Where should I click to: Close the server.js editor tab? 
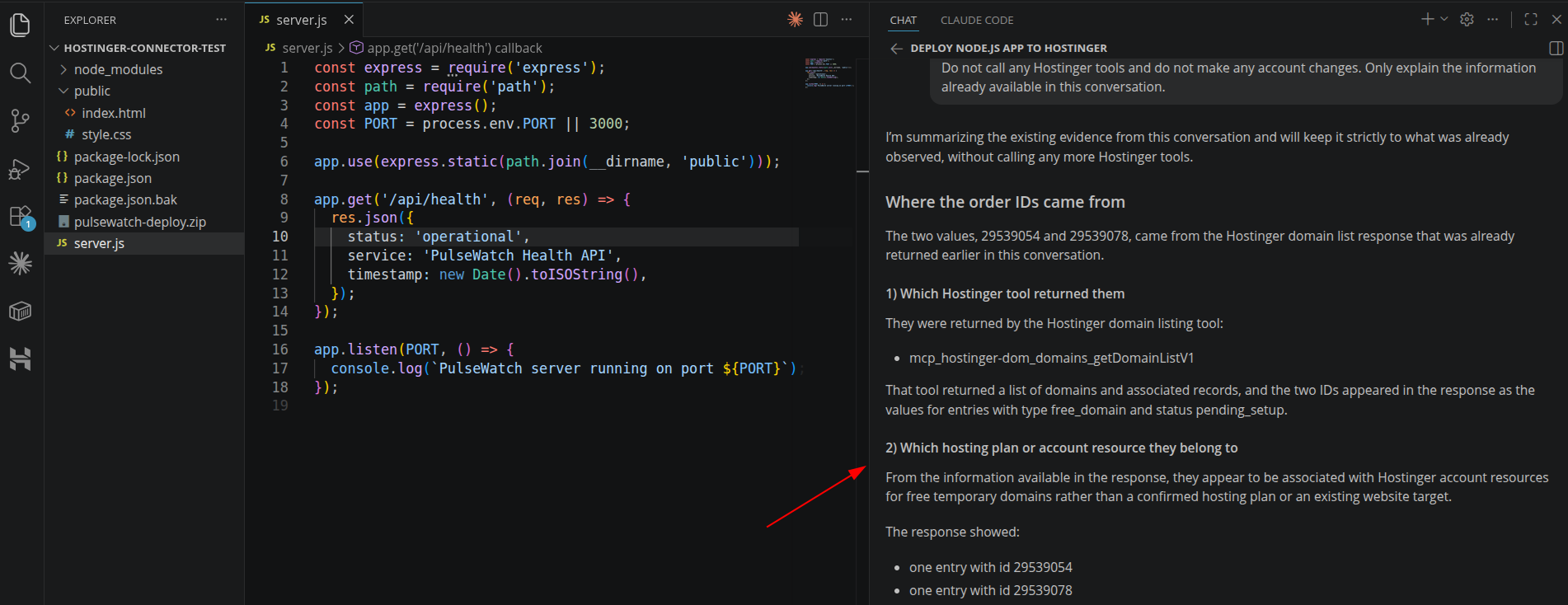pyautogui.click(x=349, y=20)
